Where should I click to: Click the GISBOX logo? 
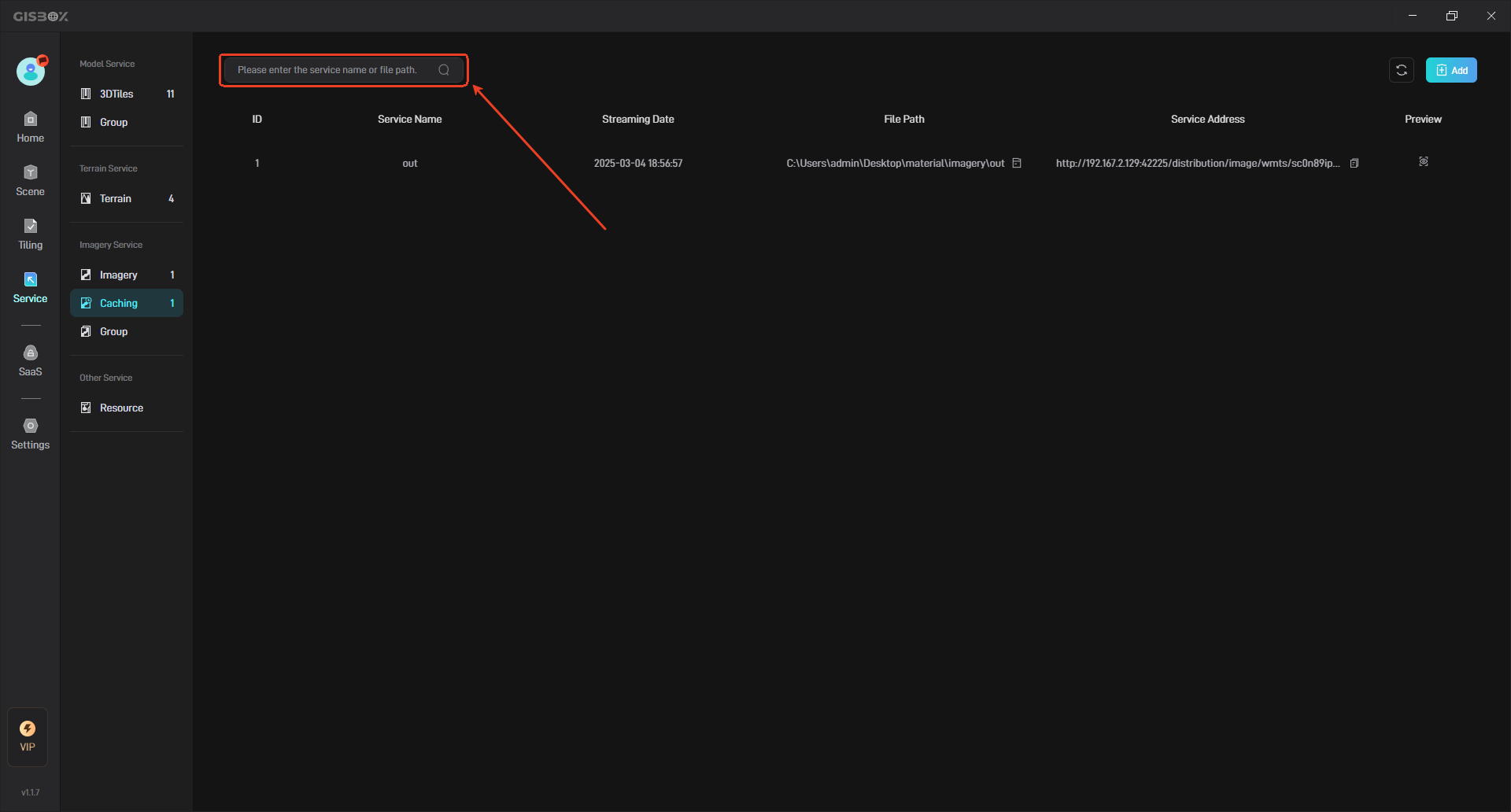[x=41, y=16]
